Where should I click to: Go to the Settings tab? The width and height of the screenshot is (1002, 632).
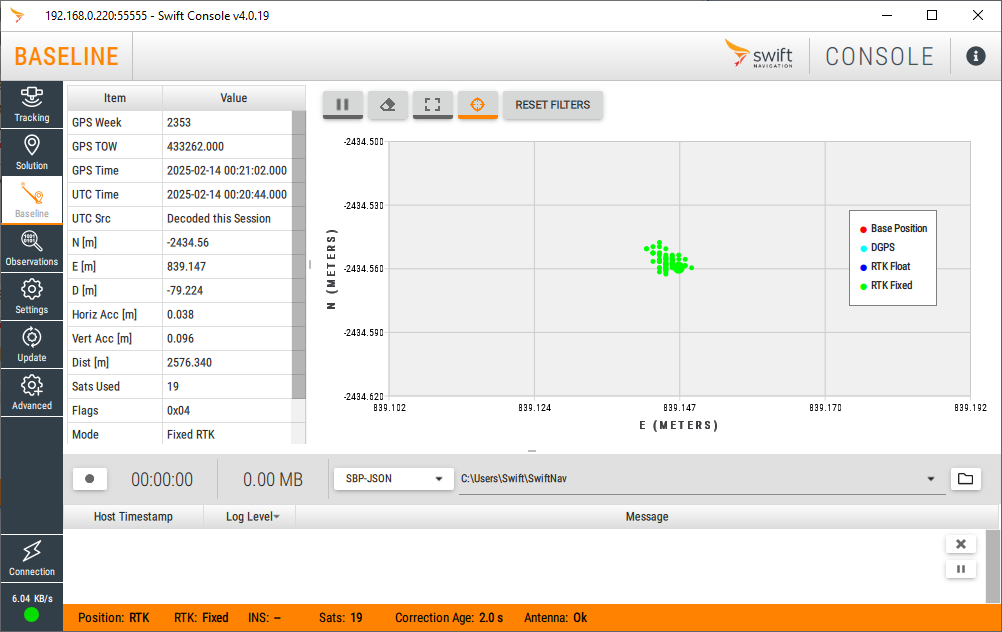31,297
